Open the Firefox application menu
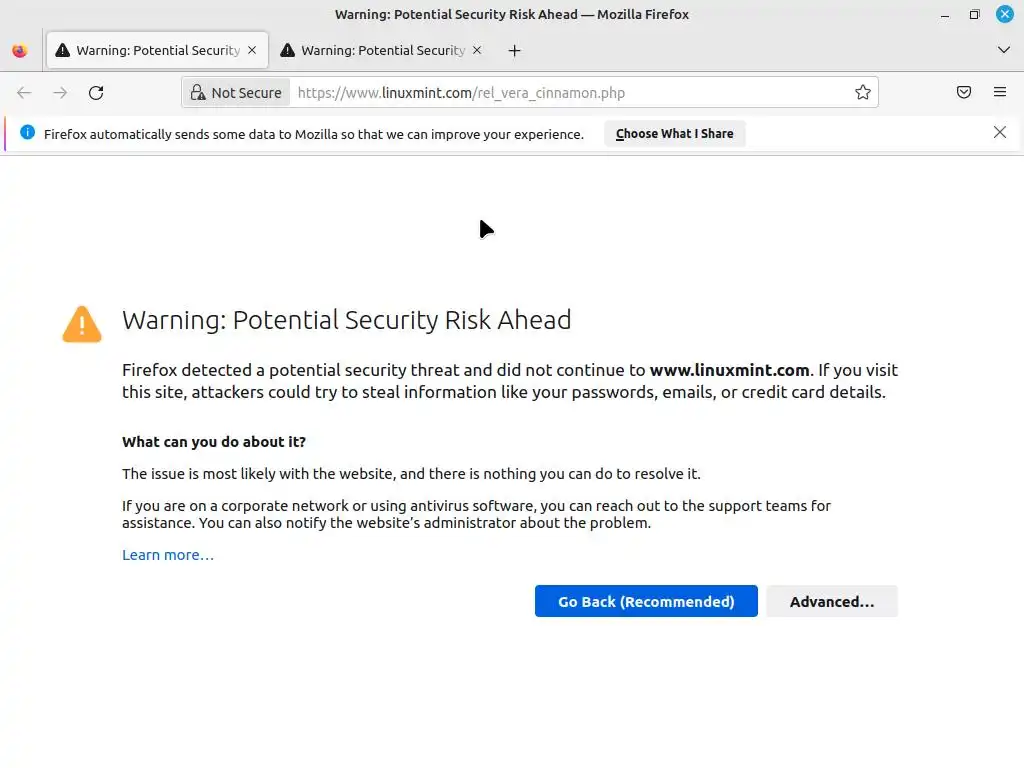Image resolution: width=1024 pixels, height=768 pixels. click(1000, 93)
